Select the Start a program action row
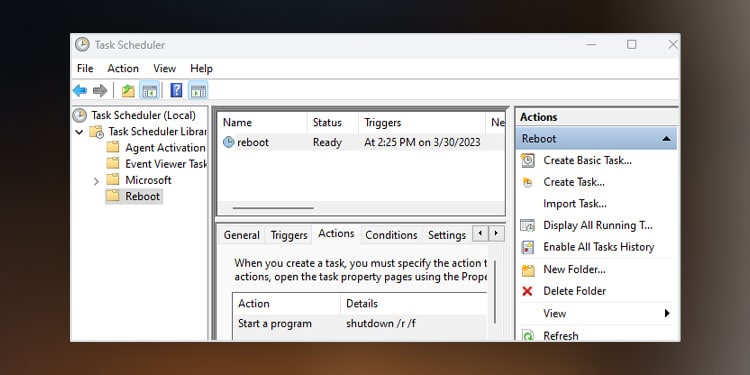 click(x=275, y=324)
